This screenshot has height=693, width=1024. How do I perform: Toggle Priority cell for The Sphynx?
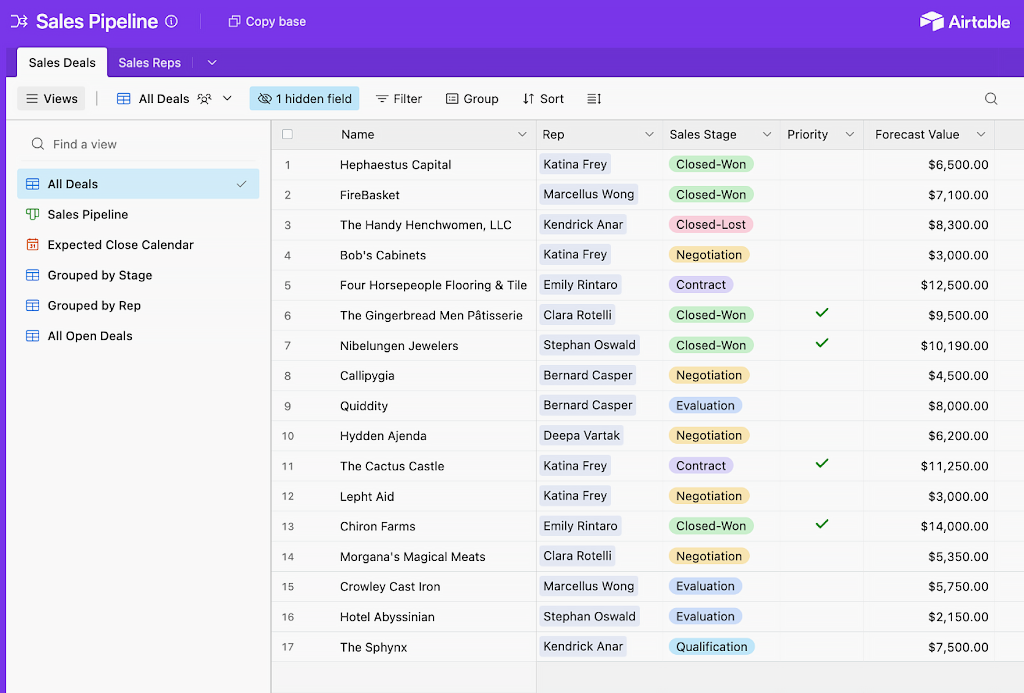822,647
